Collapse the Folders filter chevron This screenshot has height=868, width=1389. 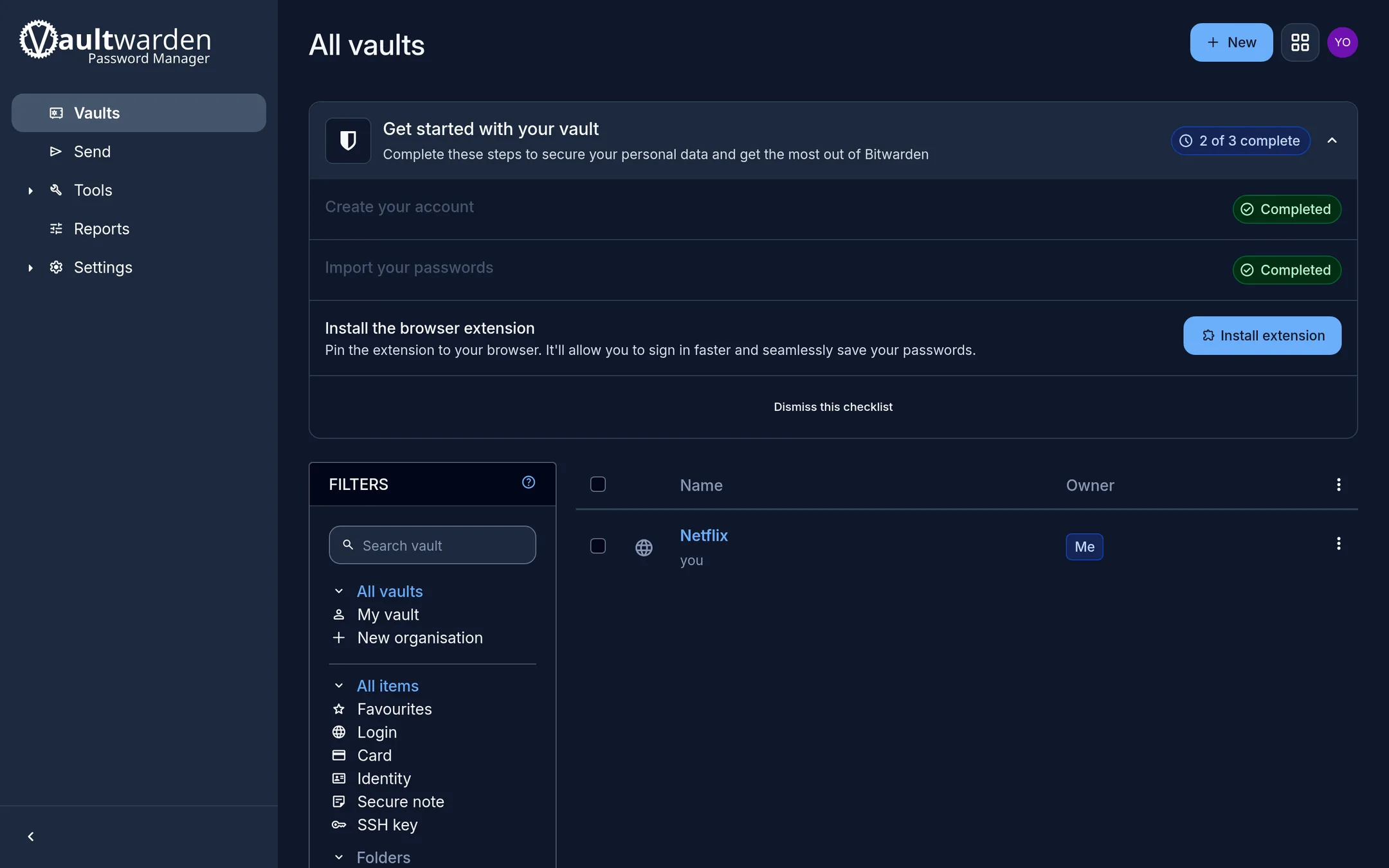339,858
